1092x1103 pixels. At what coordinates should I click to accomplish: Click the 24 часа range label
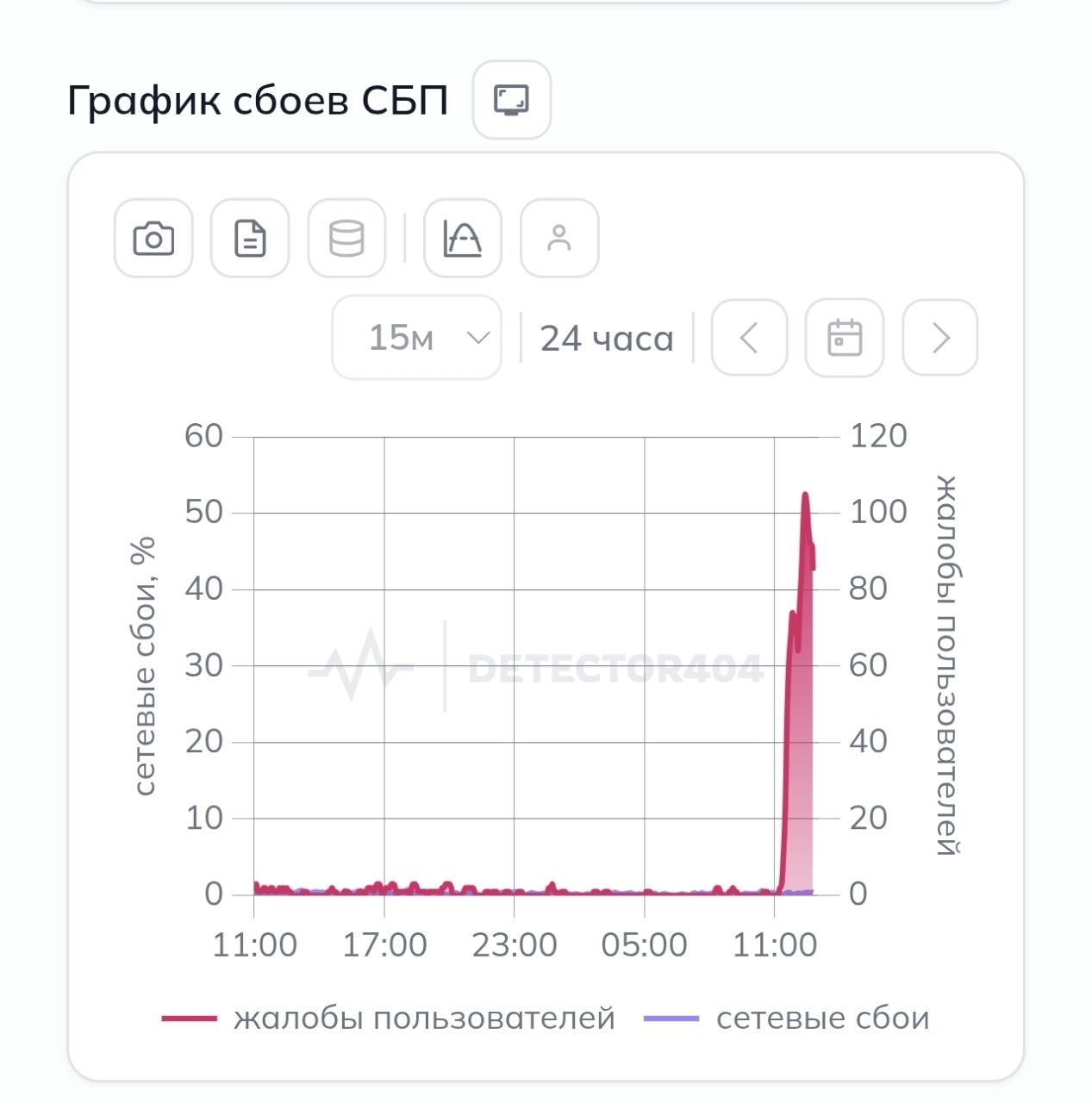click(x=607, y=339)
